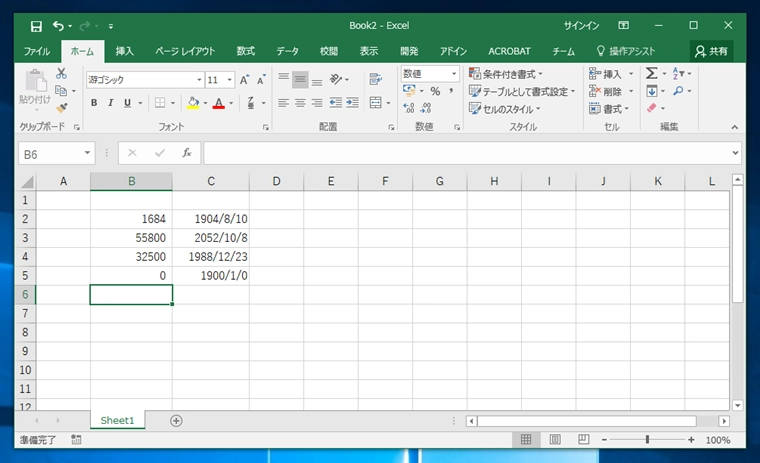Align text right
This screenshot has width=760, height=463.
click(x=317, y=103)
